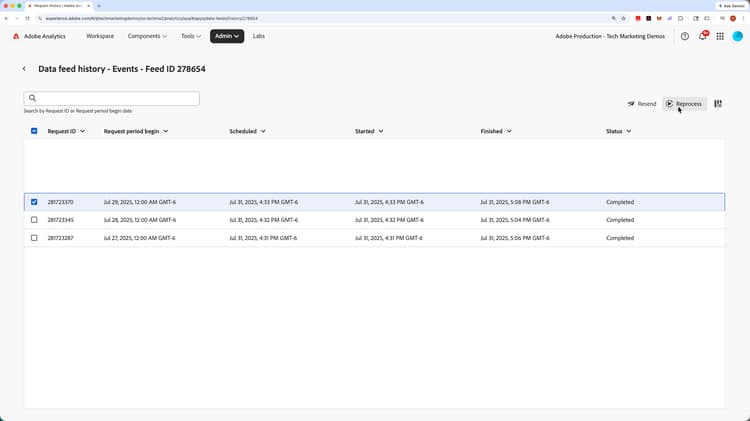Open notifications bell icon

click(702, 36)
